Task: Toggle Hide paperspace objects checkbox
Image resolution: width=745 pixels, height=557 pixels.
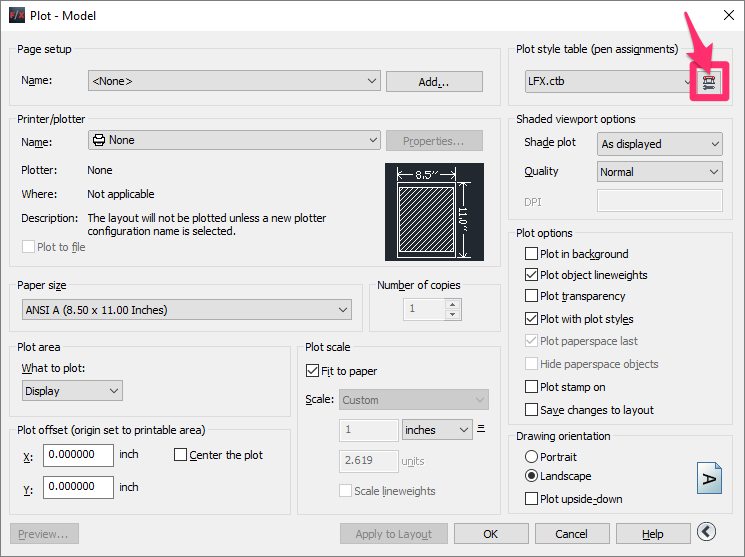Action: tap(531, 364)
